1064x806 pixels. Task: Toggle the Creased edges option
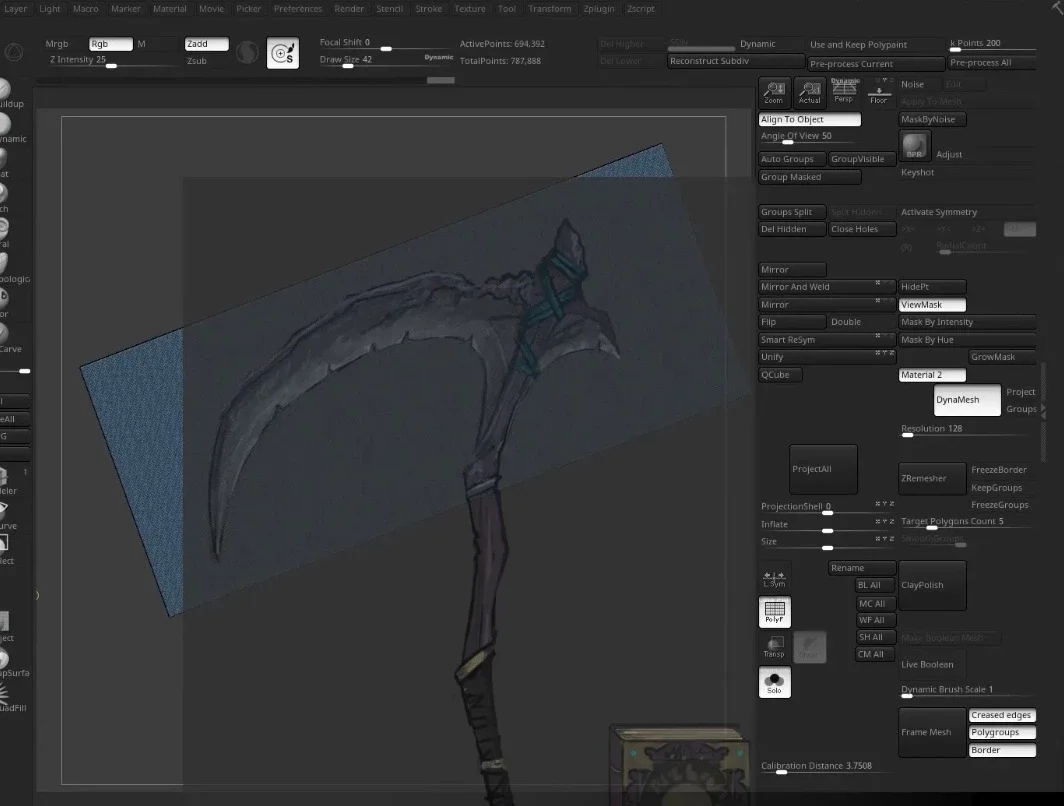pos(1002,715)
